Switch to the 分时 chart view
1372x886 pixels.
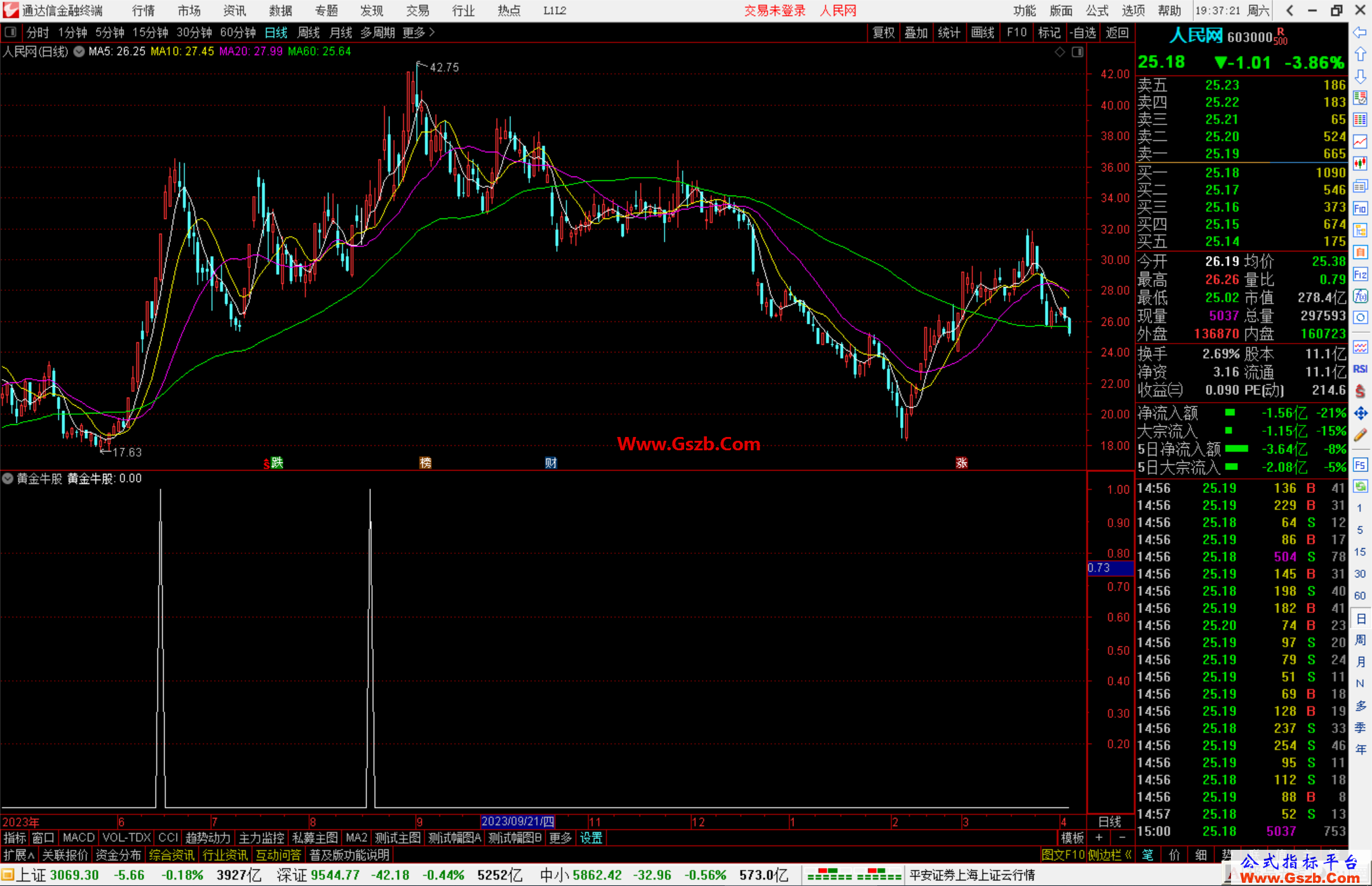37,32
